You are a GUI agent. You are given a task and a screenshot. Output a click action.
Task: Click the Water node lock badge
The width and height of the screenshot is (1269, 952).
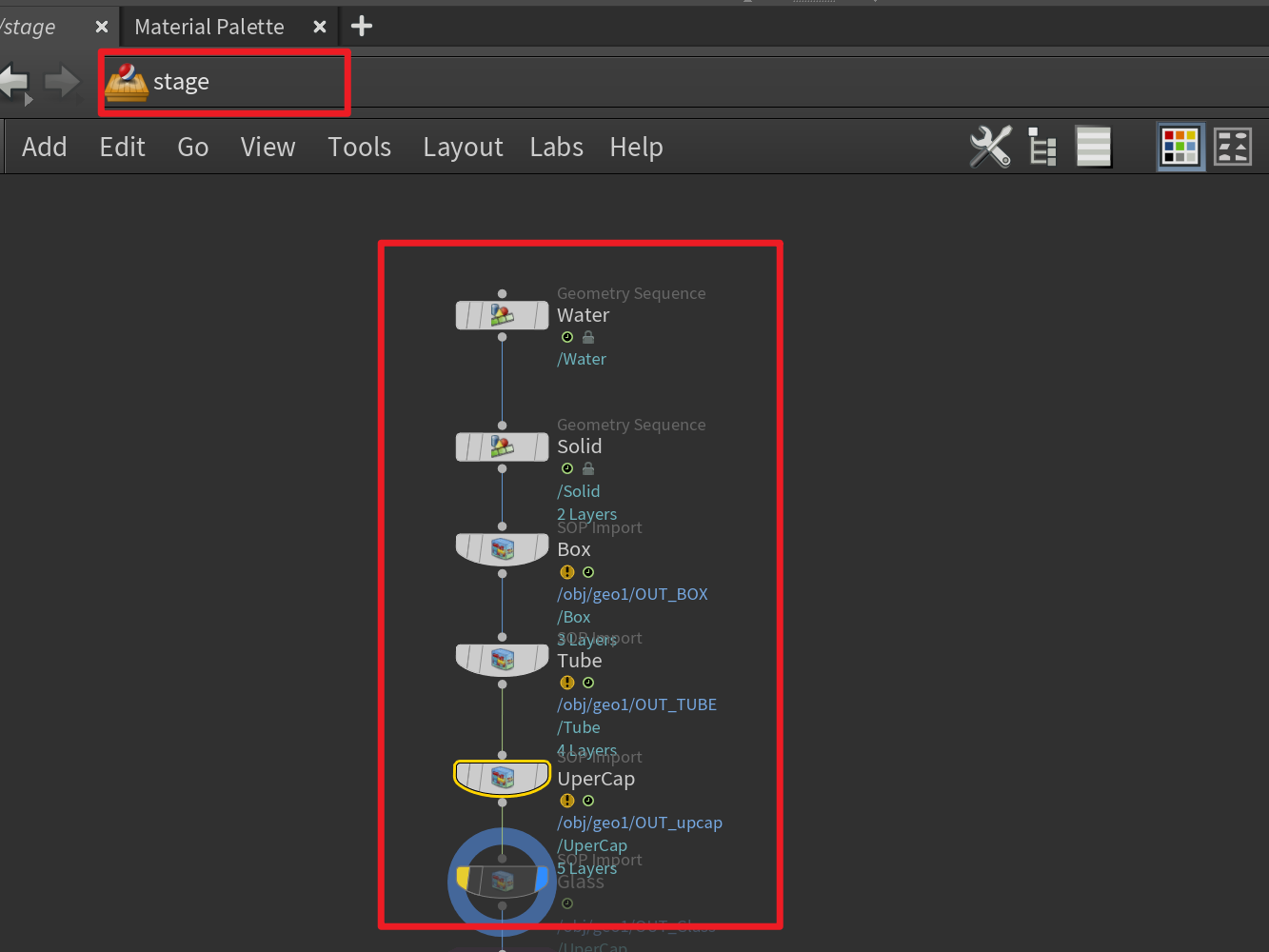point(588,337)
